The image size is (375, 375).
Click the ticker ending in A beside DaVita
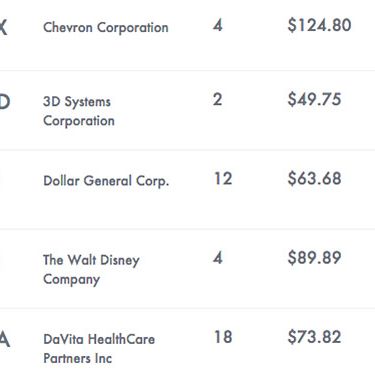coord(5,340)
